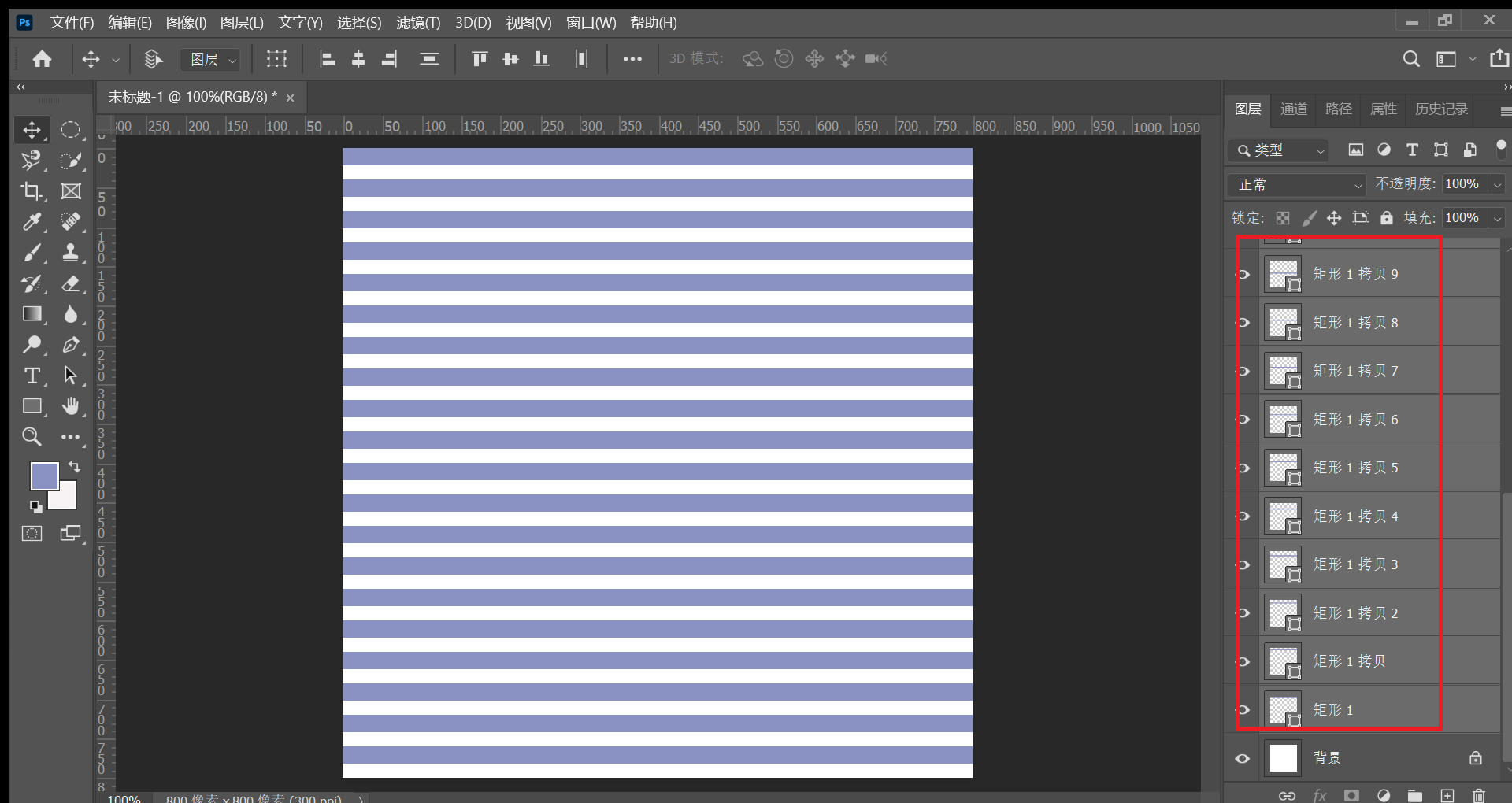
Task: Swap foreground and background colors
Action: pyautogui.click(x=74, y=467)
